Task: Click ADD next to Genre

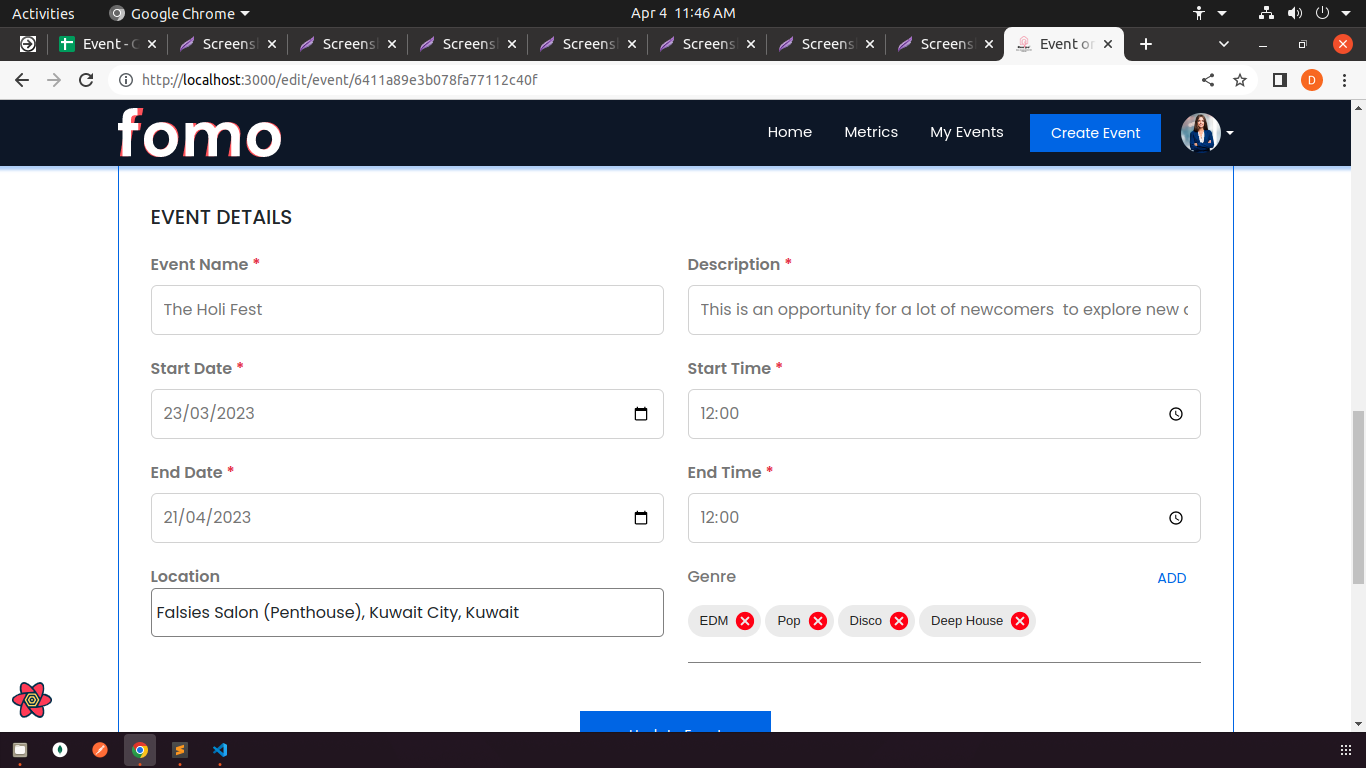Action: 1171,578
